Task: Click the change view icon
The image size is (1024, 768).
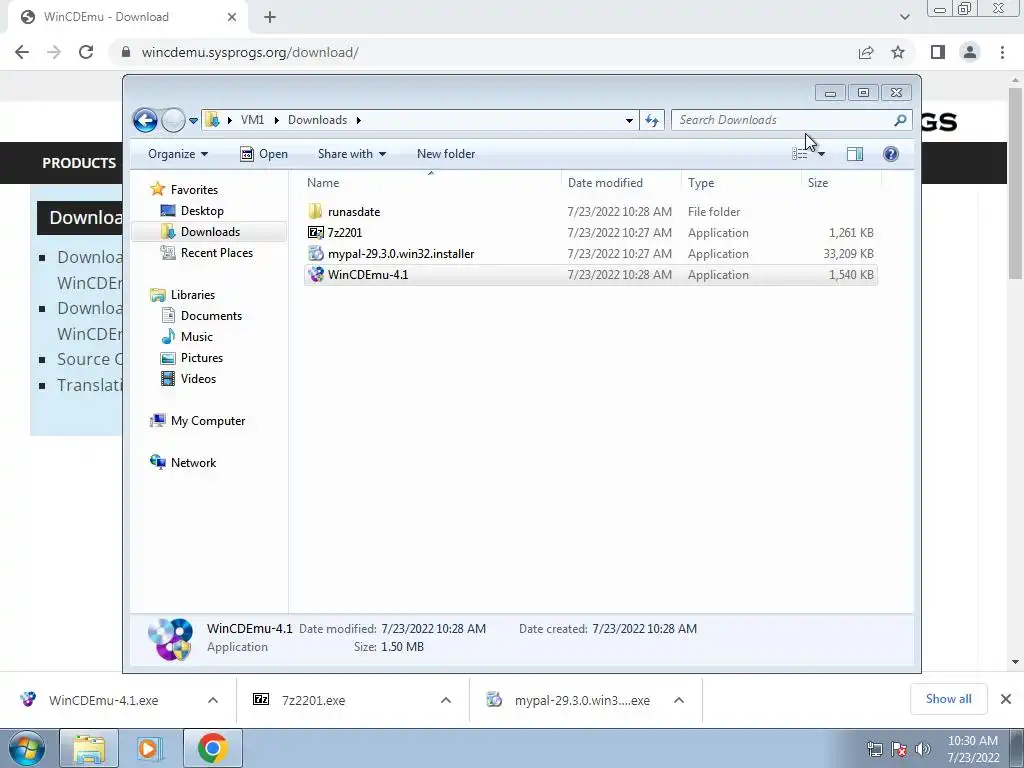Action: click(800, 154)
